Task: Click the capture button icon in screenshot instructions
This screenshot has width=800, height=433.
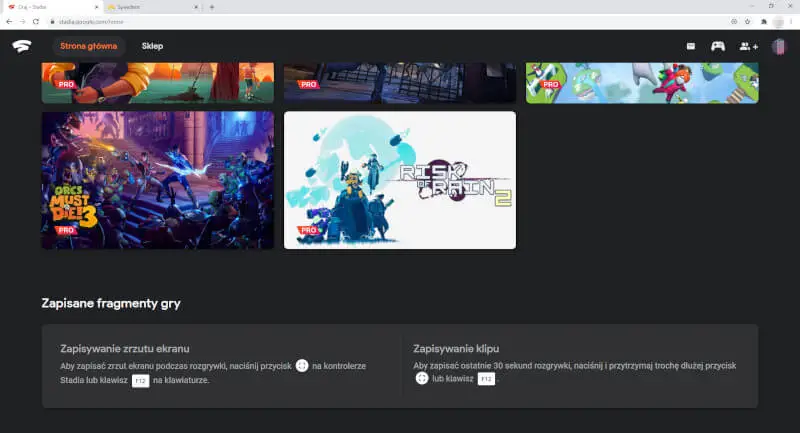Action: coord(302,366)
